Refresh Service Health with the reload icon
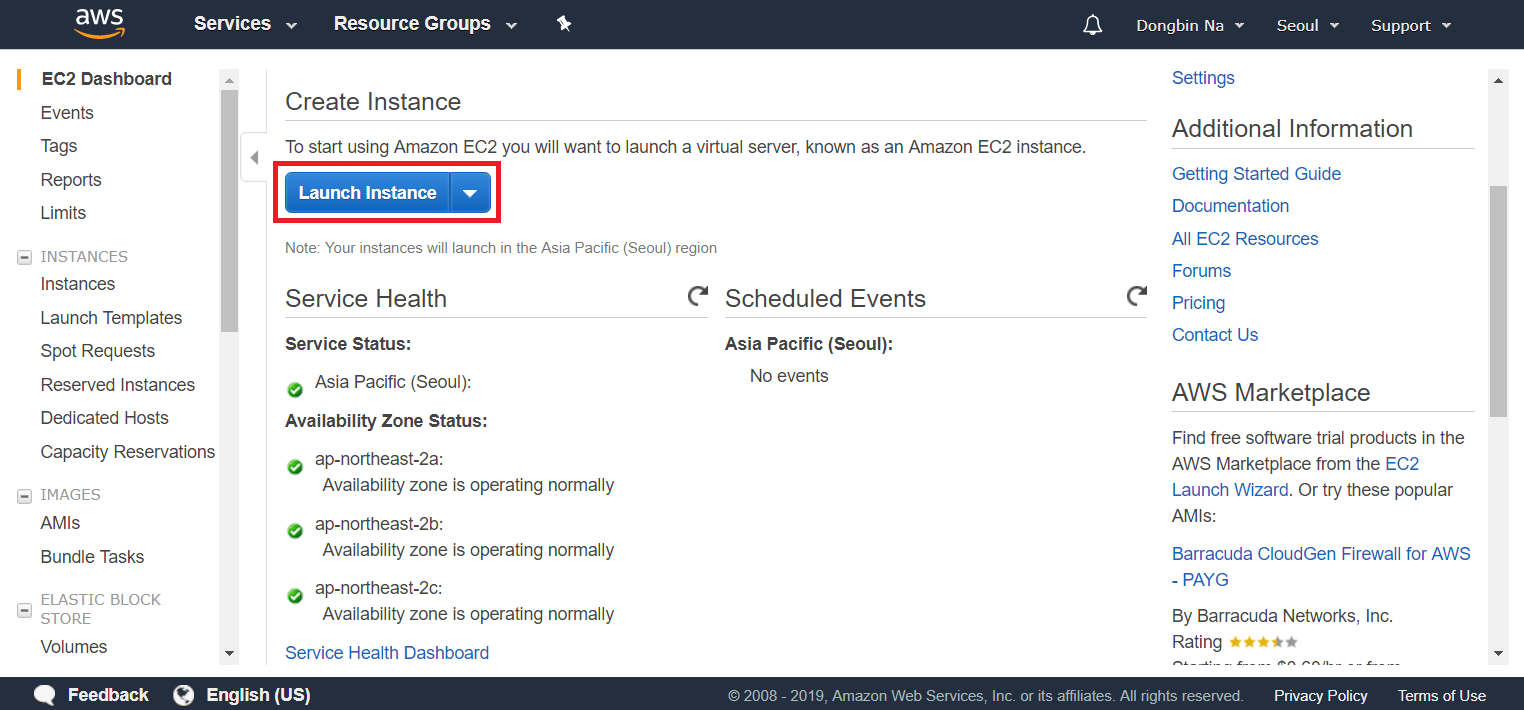This screenshot has width=1524, height=710. 697,296
